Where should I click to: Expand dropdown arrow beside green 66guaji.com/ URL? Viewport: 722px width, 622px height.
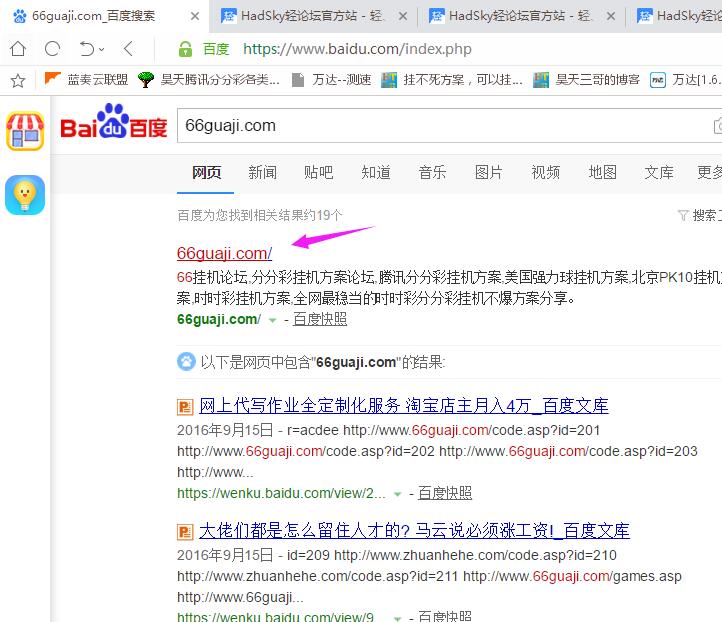point(272,320)
